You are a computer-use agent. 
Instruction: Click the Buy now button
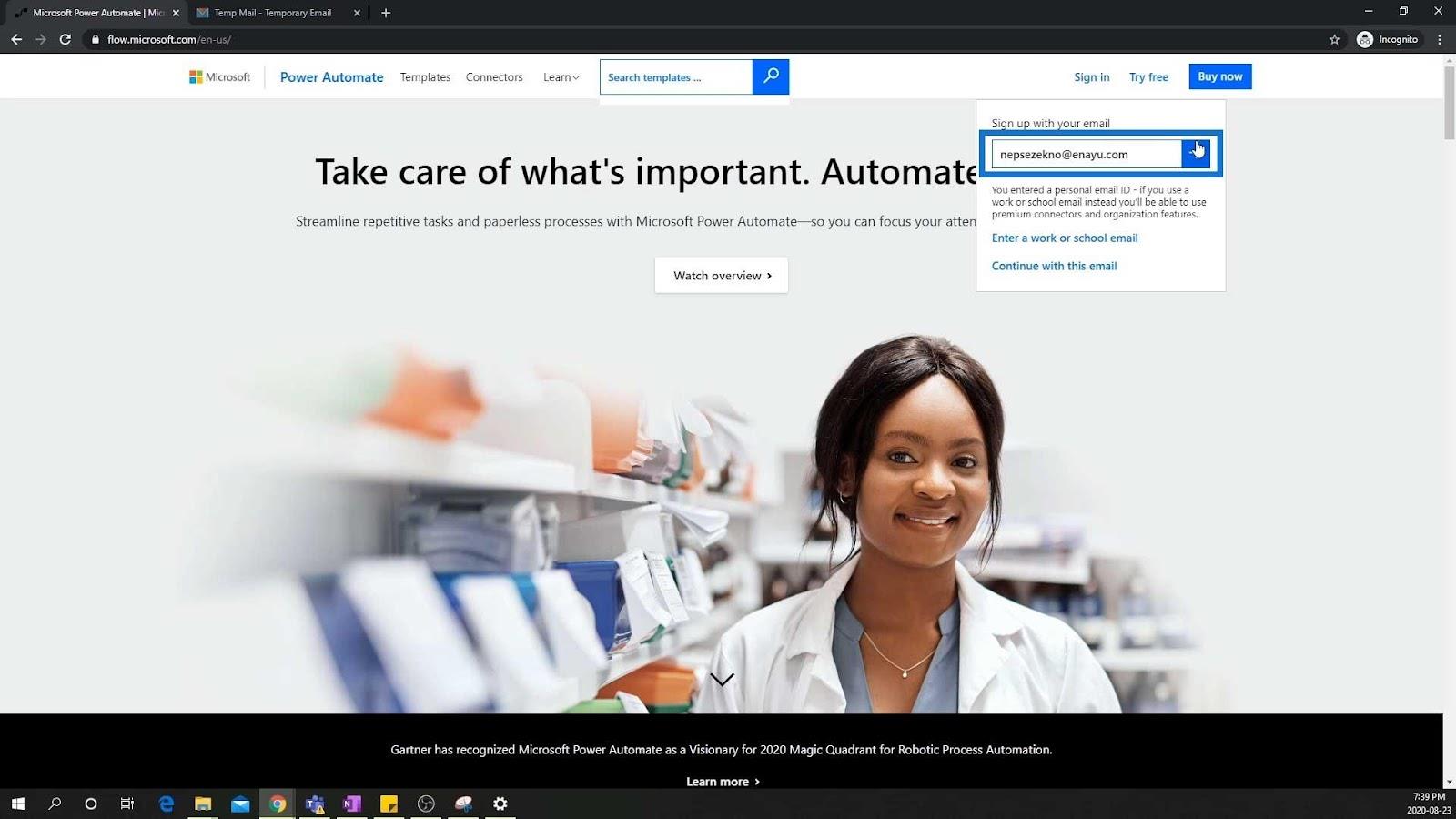click(x=1219, y=76)
